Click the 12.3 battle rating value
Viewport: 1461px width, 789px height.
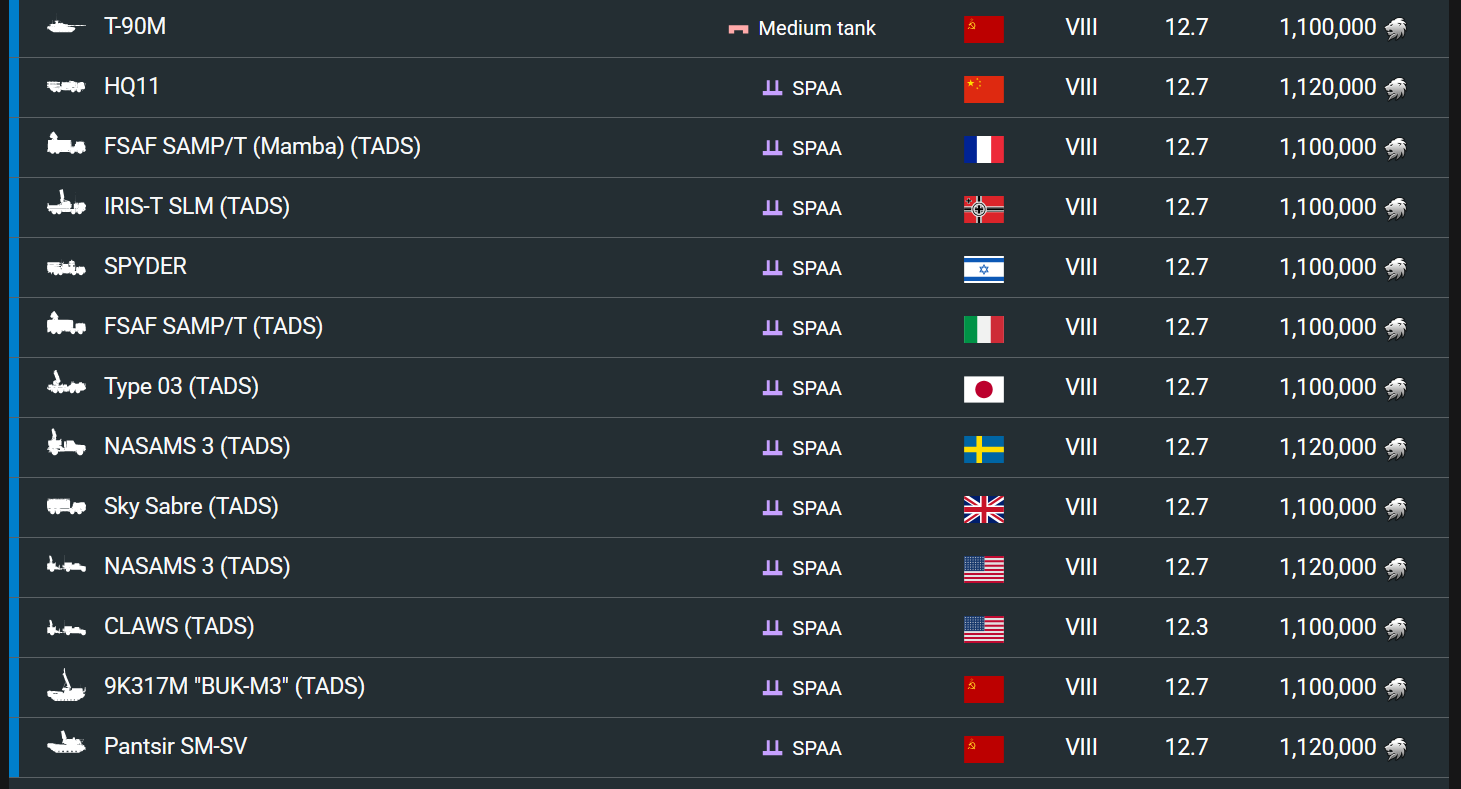coord(1186,627)
